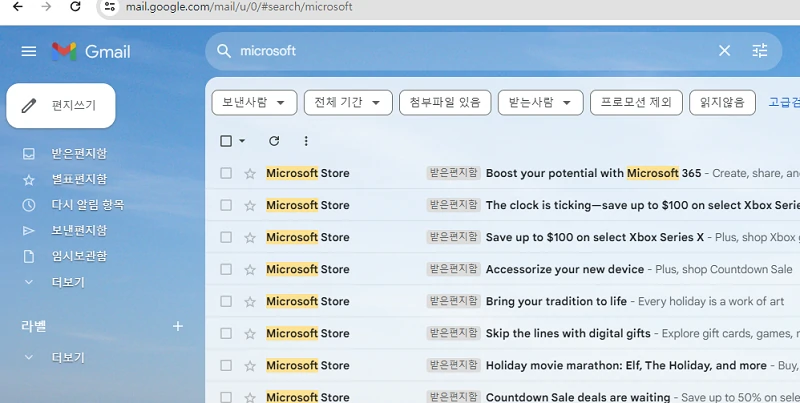800x403 pixels.
Task: Open Skip the lines with digital gifts email
Action: pos(568,334)
